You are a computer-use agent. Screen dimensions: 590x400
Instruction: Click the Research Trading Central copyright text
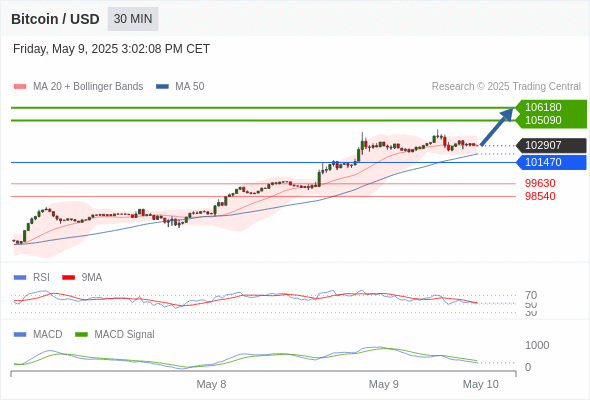click(506, 87)
